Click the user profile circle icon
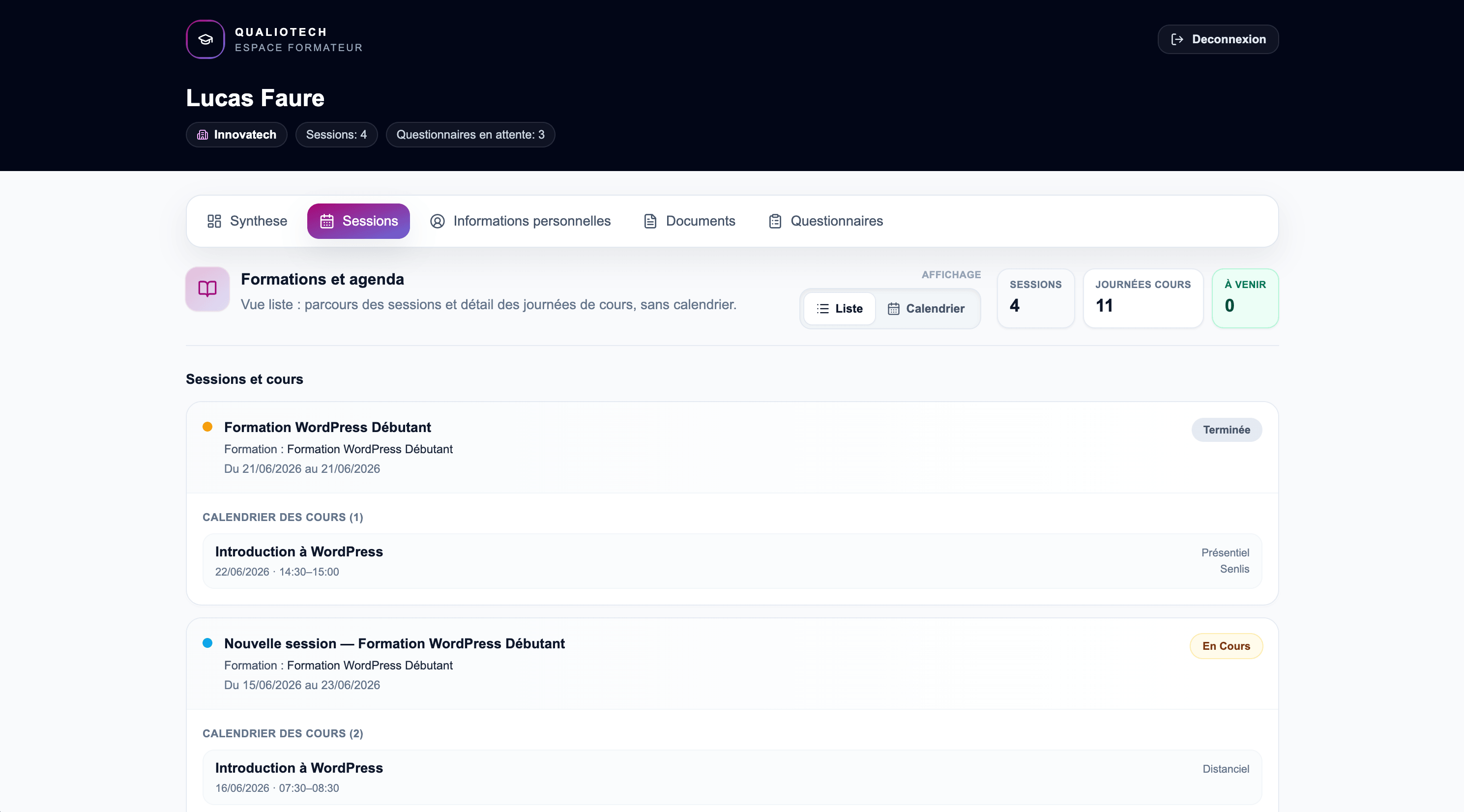The height and width of the screenshot is (812, 1464). (437, 221)
